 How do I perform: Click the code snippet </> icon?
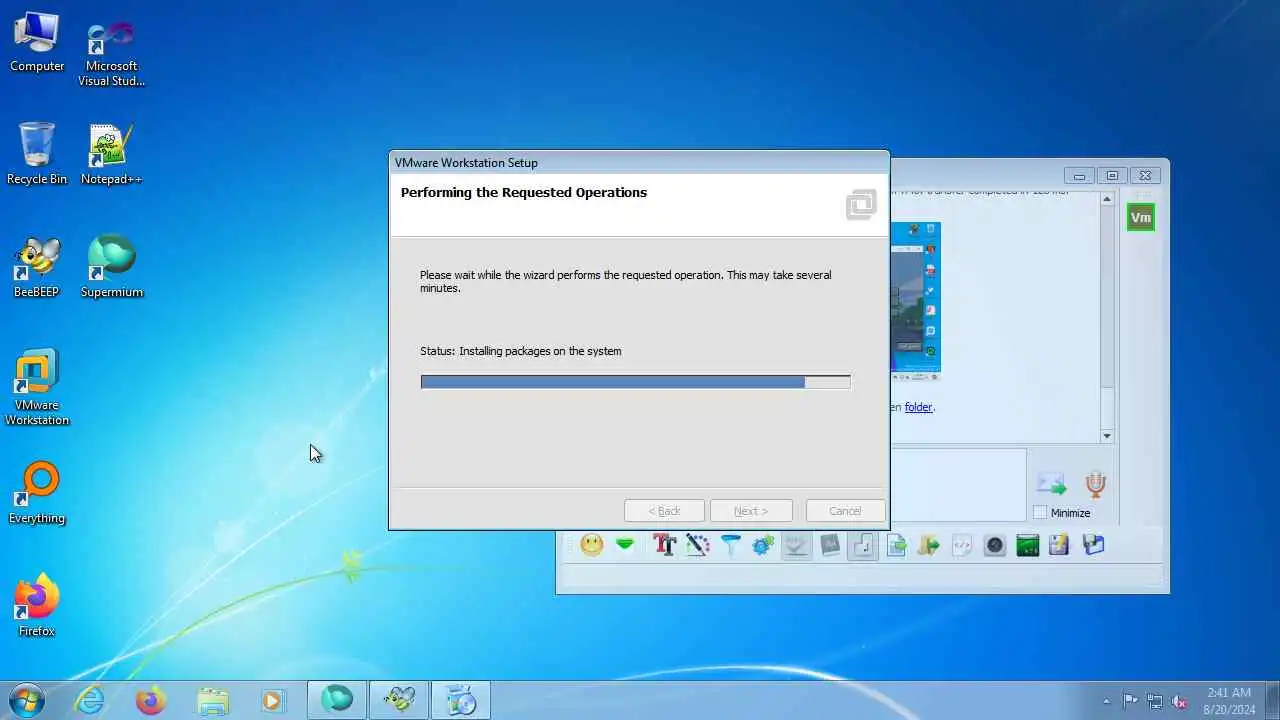click(962, 545)
